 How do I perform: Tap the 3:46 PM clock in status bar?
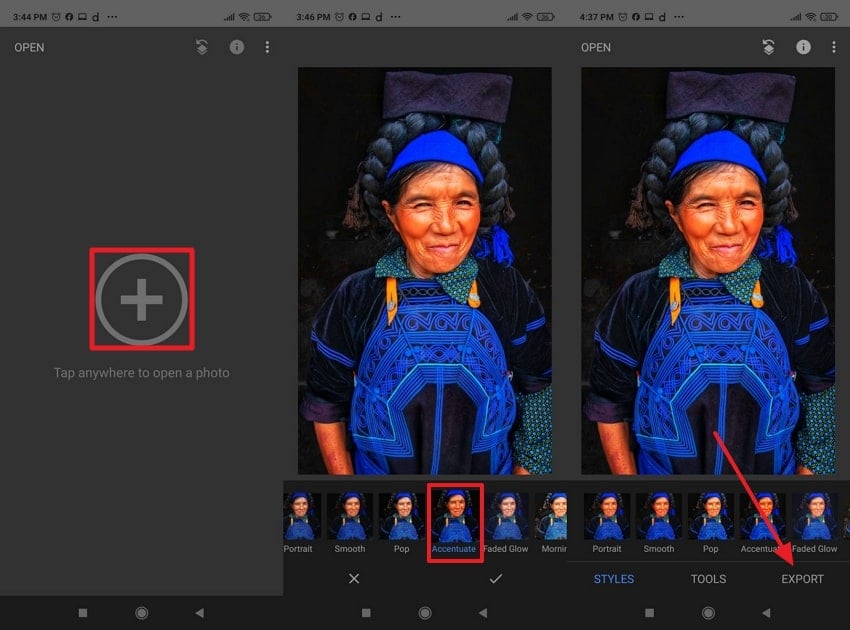[313, 17]
